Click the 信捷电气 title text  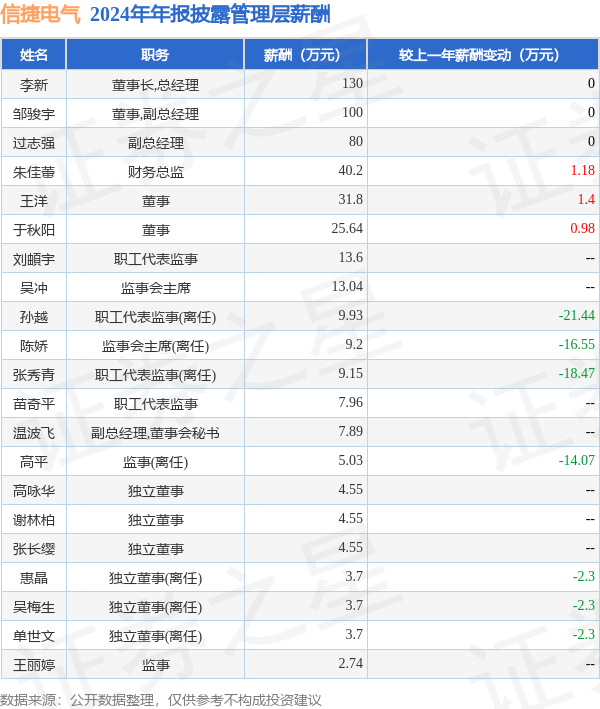(x=41, y=14)
